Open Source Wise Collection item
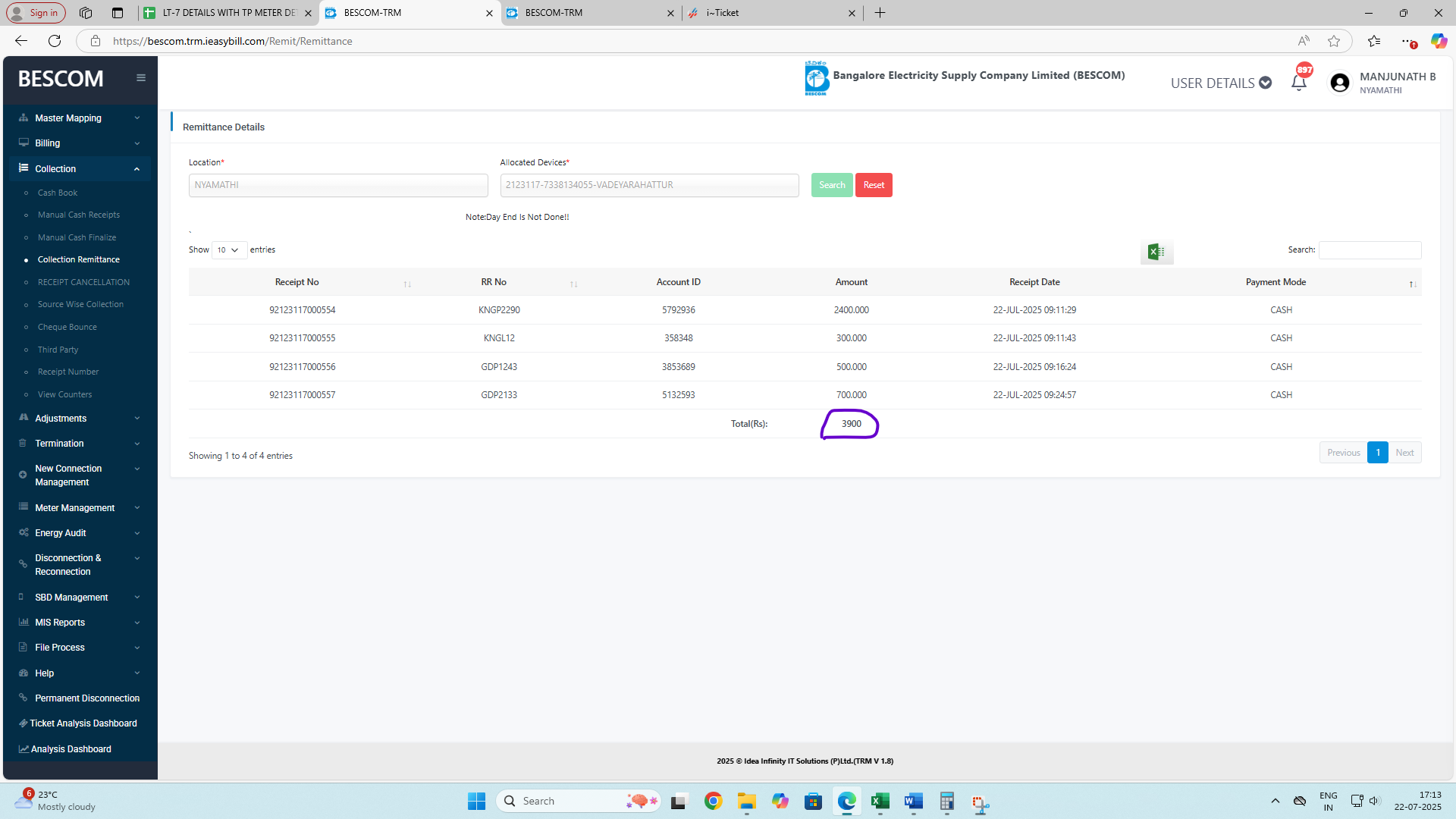1456x819 pixels. point(80,304)
